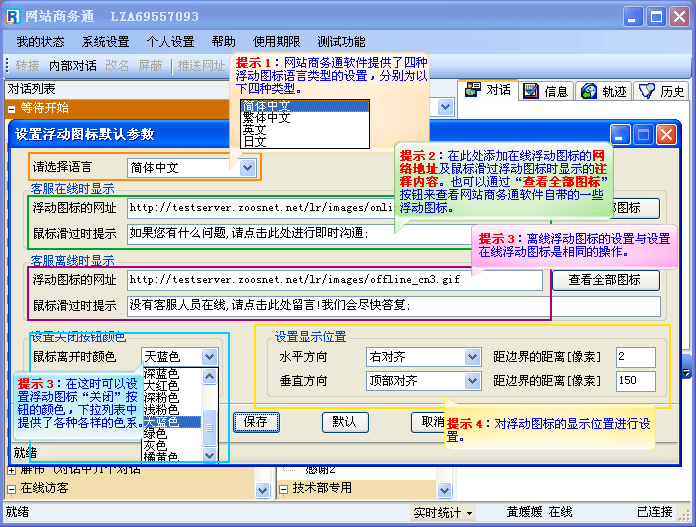This screenshot has height=527, width=696.
Task: Click the 屏蔽 toolbar button
Action: point(150,66)
